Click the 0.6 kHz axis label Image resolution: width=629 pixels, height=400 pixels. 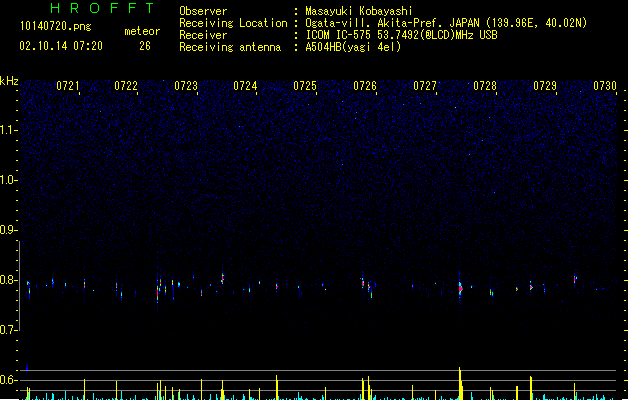pos(9,380)
